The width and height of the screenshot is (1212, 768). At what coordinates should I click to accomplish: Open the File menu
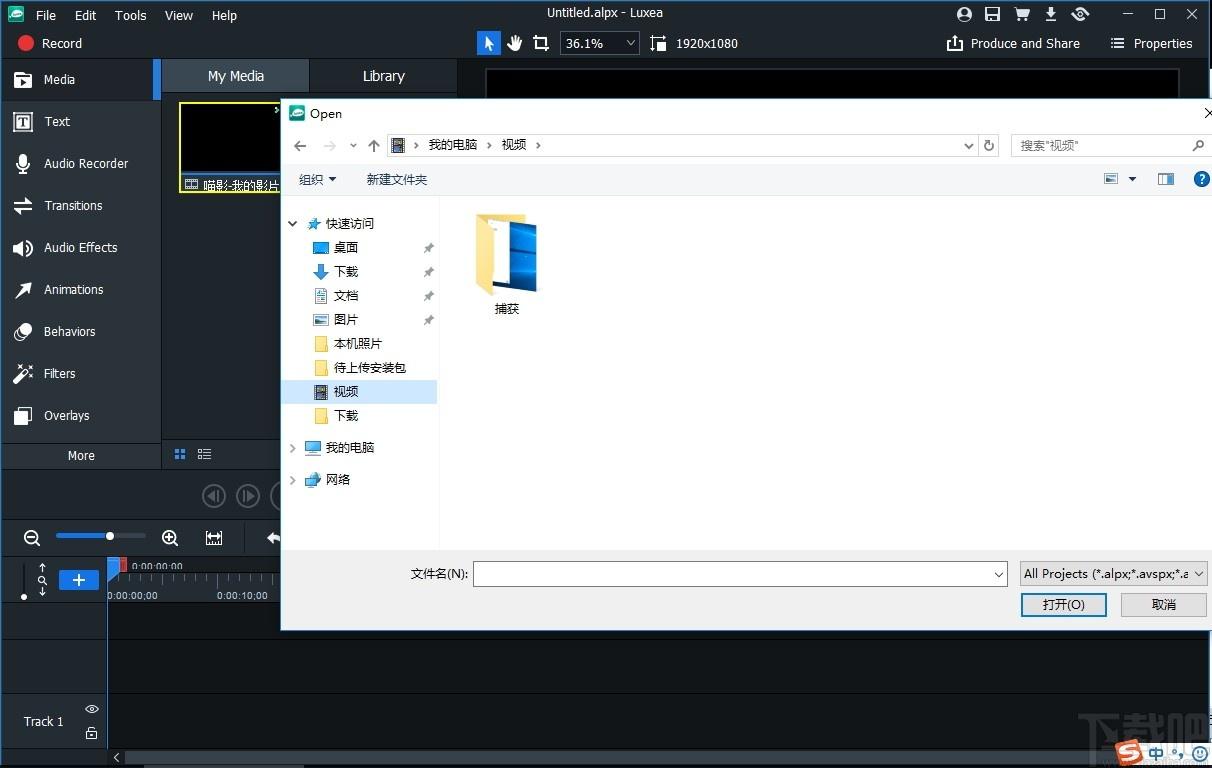tap(46, 15)
